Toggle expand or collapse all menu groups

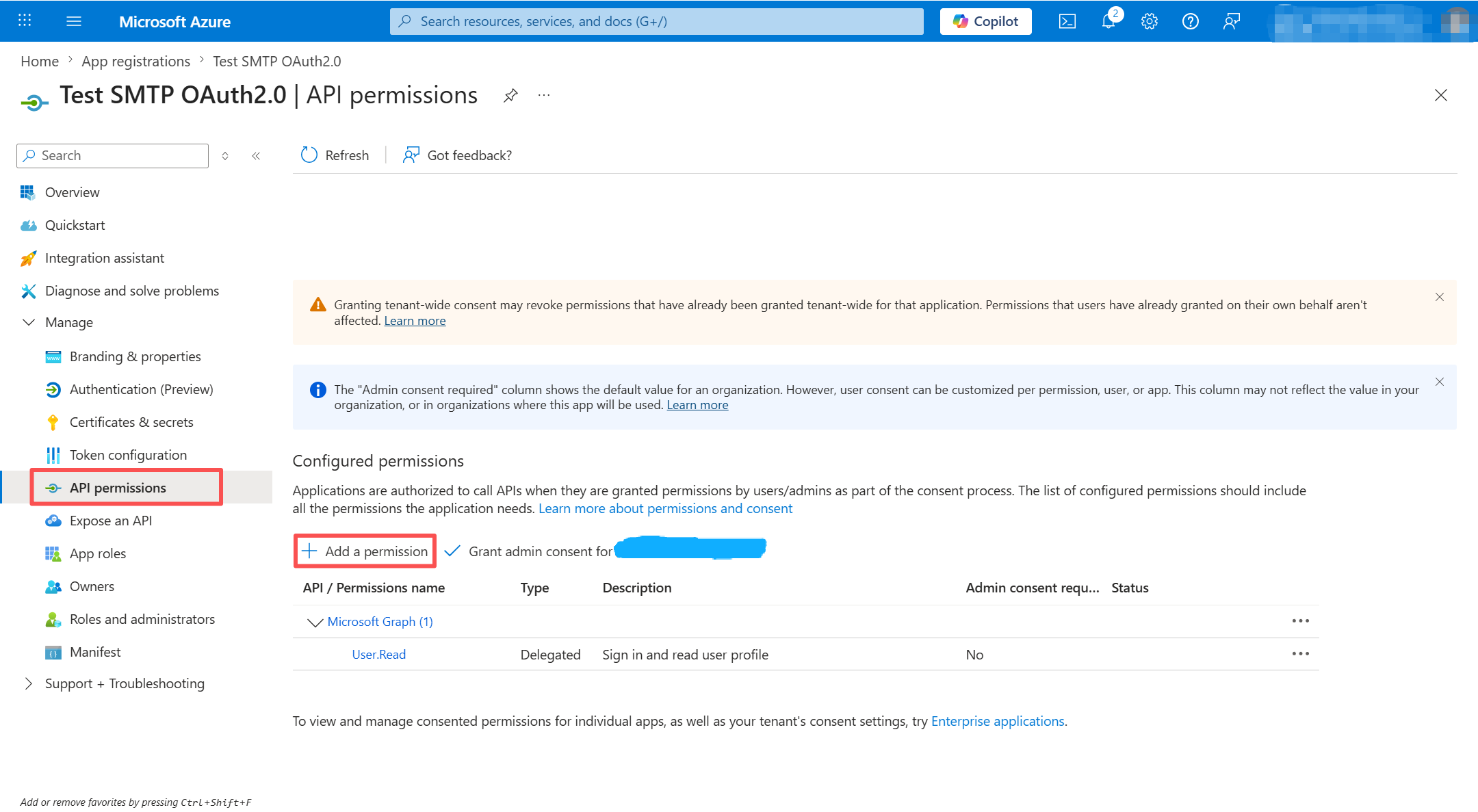tap(225, 156)
